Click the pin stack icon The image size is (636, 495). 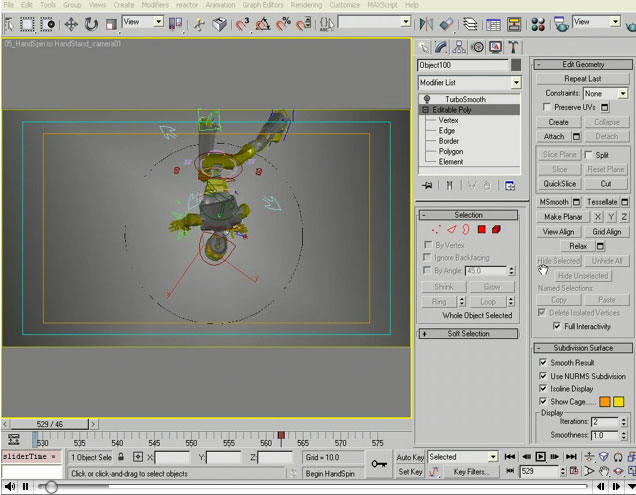point(427,185)
